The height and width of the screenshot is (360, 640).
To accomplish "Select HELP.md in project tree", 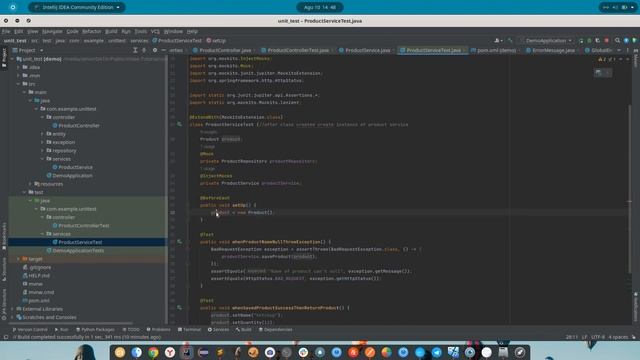I will (x=39, y=276).
